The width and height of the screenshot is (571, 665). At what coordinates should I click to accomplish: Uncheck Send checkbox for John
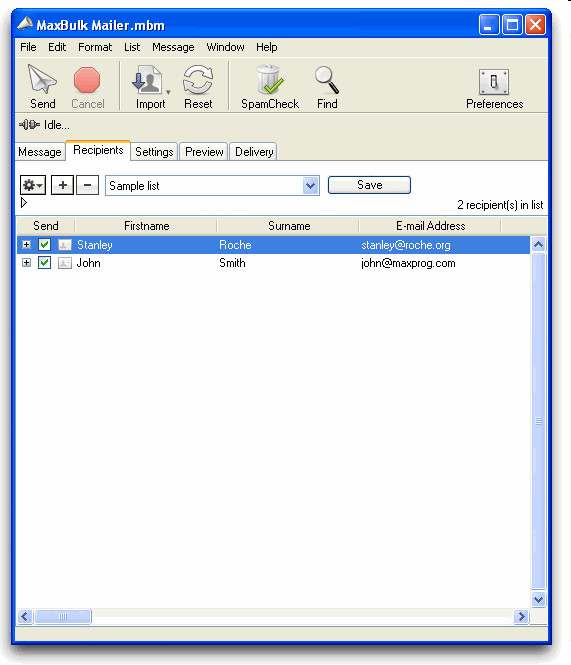pos(45,263)
